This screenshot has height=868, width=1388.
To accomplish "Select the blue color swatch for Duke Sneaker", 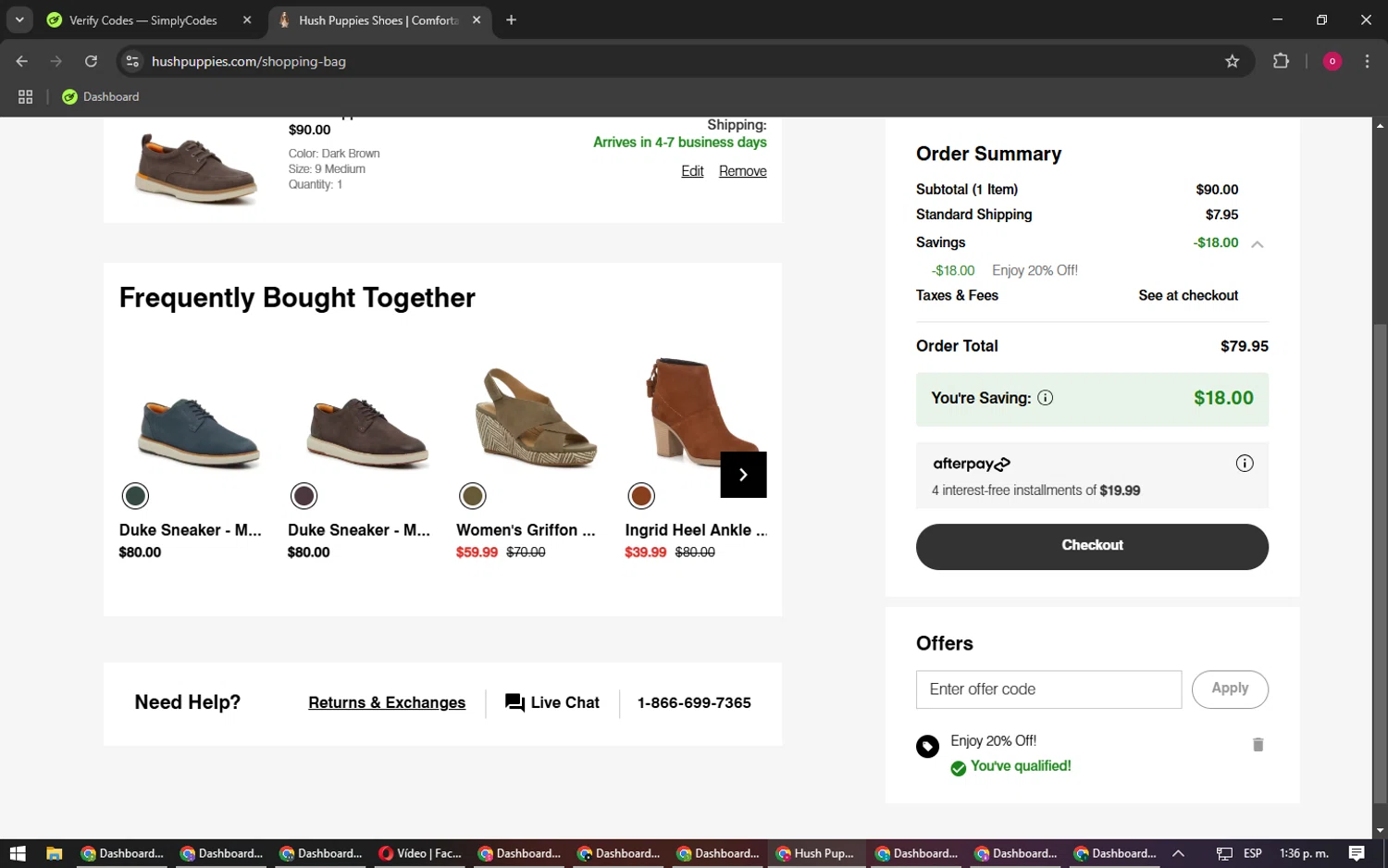I will [x=135, y=496].
